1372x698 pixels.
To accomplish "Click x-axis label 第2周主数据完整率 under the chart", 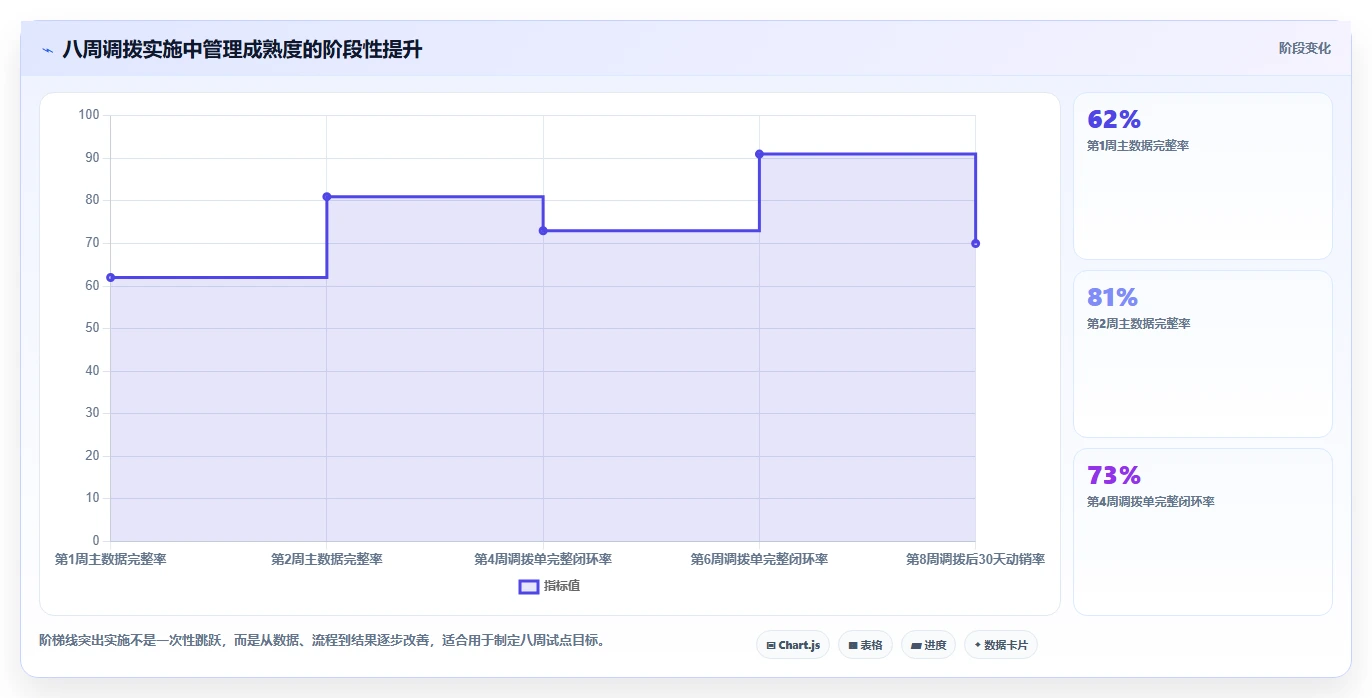I will 327,559.
